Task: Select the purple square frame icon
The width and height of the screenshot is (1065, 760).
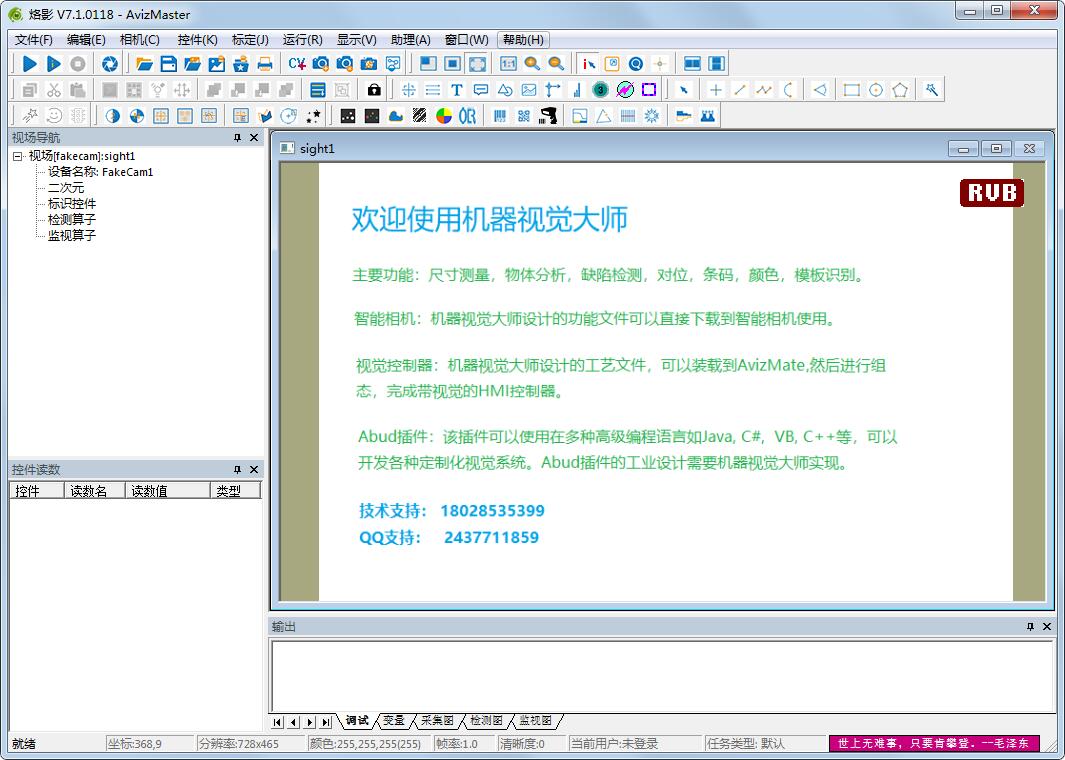Action: (x=649, y=90)
